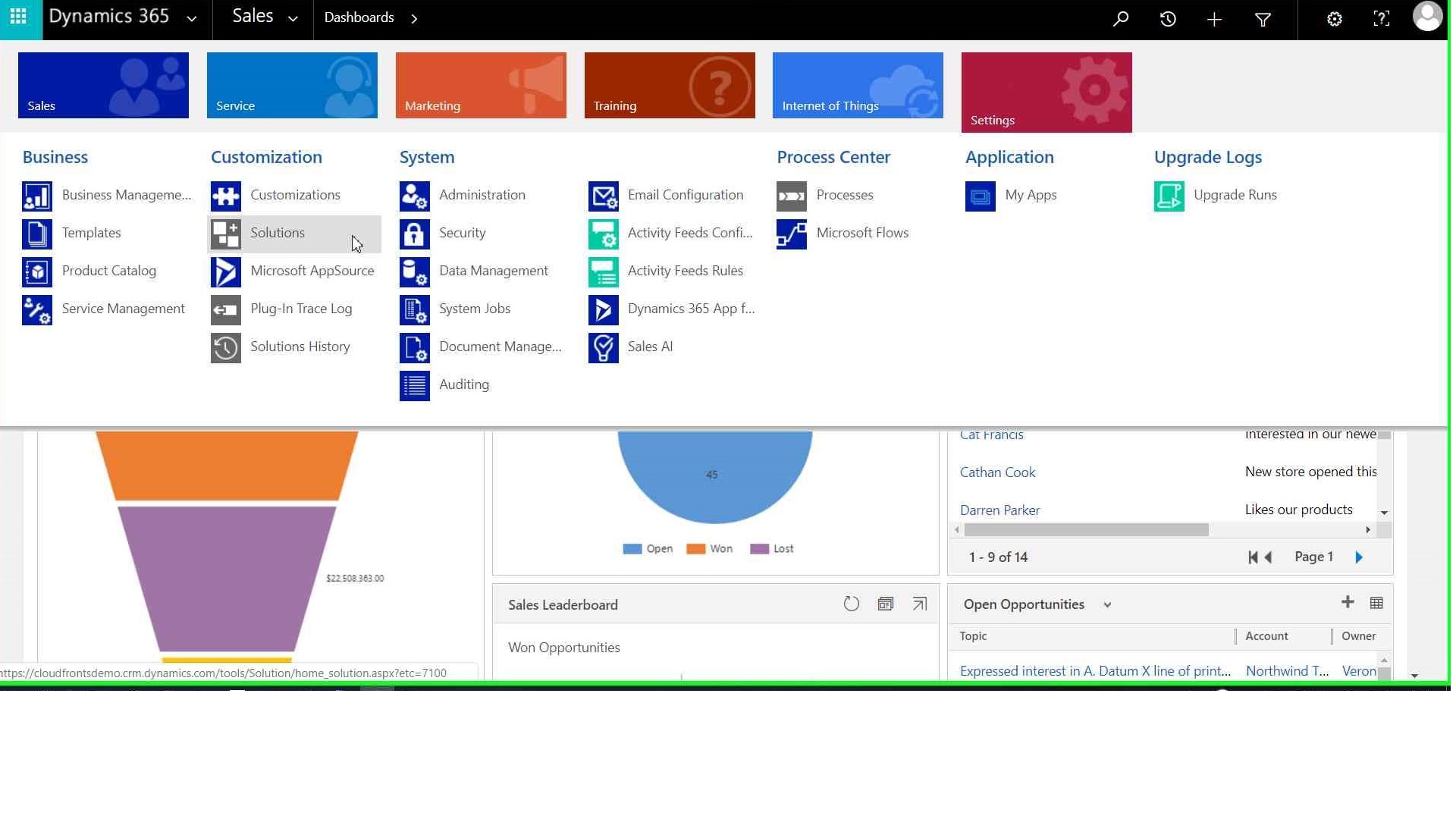Image resolution: width=1456 pixels, height=819 pixels.
Task: Click the Upgrade Runs icon
Action: point(1169,196)
